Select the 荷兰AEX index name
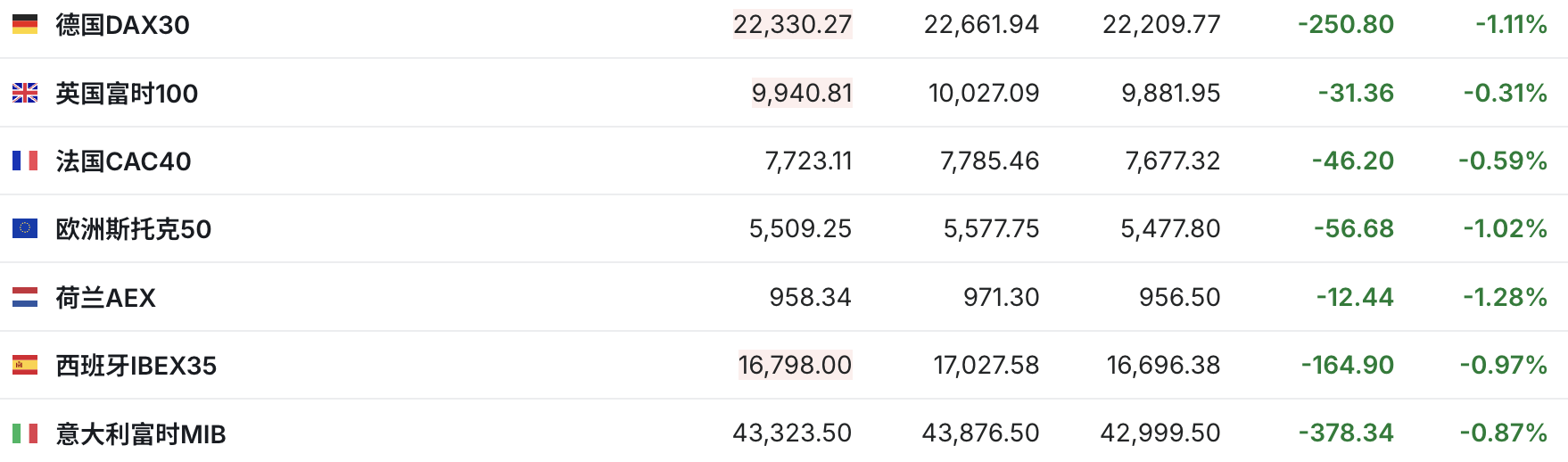The width and height of the screenshot is (1568, 462). tap(105, 298)
